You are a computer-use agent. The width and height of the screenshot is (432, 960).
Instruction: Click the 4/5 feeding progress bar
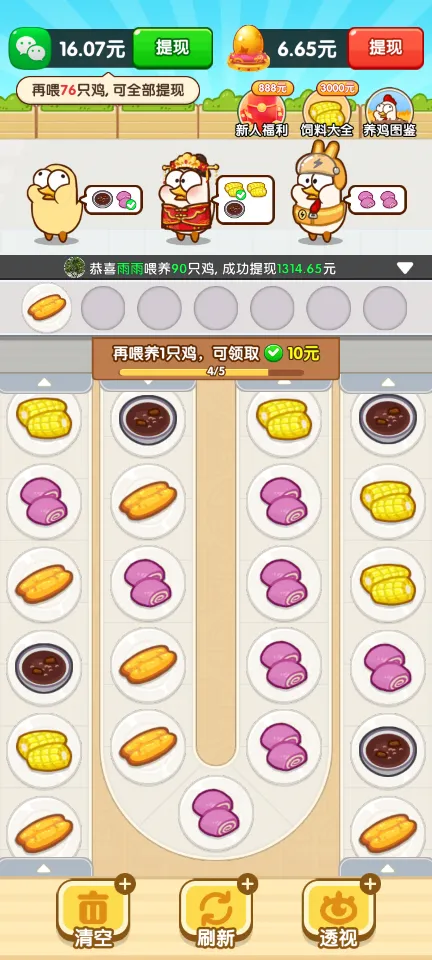(211, 372)
